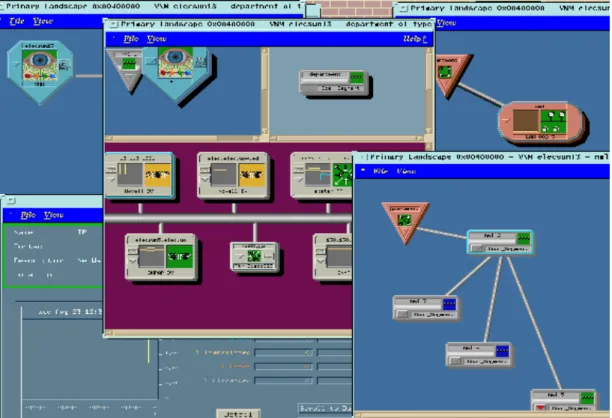This screenshot has height=418, width=612.
Task: Click small button on net 7 node
Action: click(402, 315)
